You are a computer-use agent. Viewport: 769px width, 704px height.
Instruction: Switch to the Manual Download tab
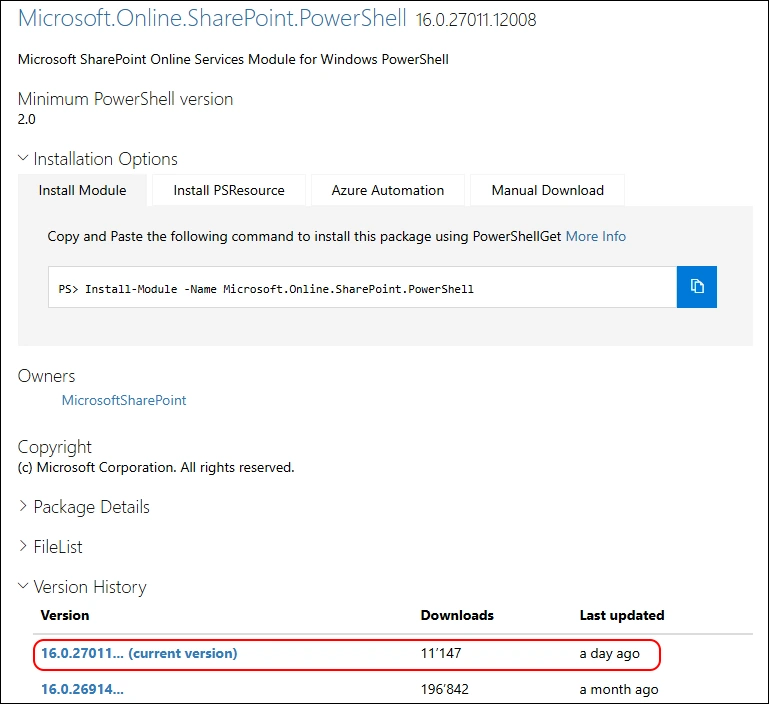click(x=548, y=190)
